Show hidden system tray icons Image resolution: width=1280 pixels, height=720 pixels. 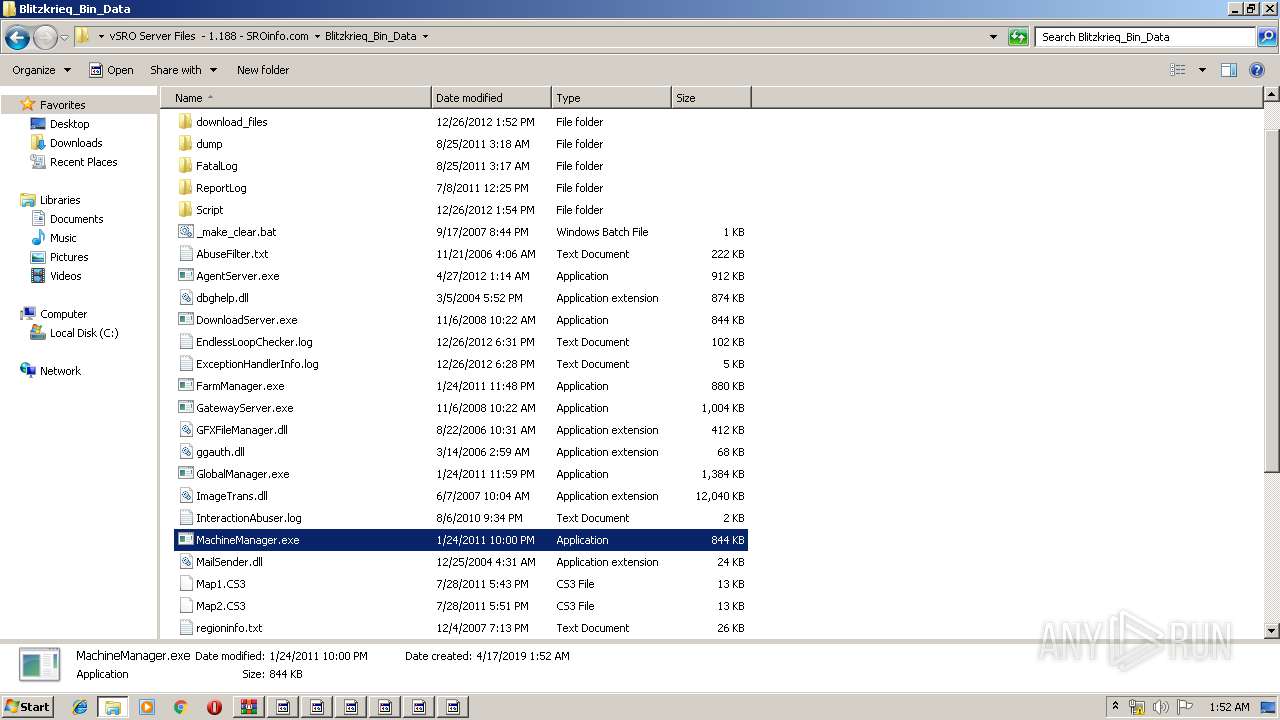(1115, 707)
